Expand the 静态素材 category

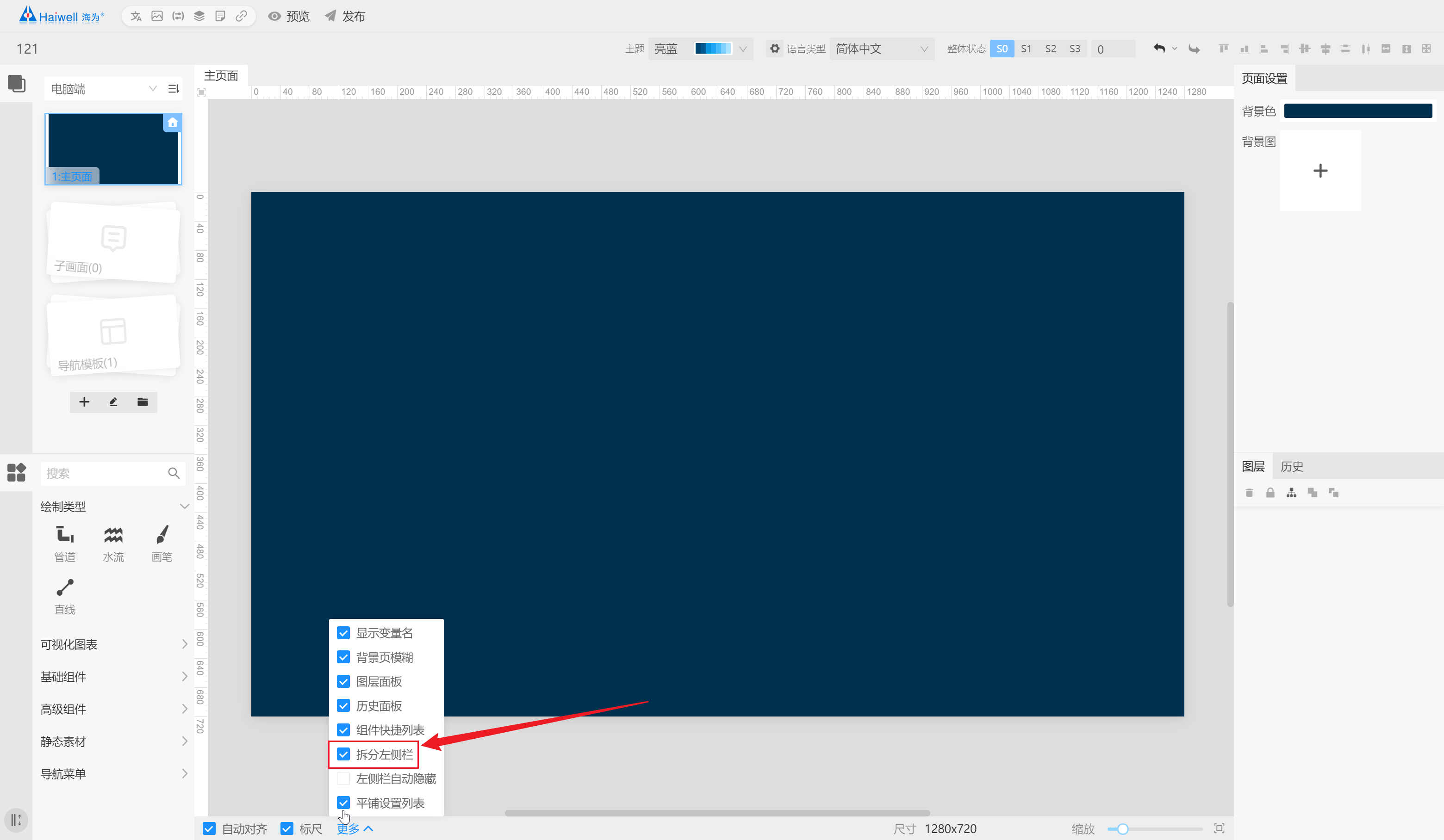coord(185,741)
